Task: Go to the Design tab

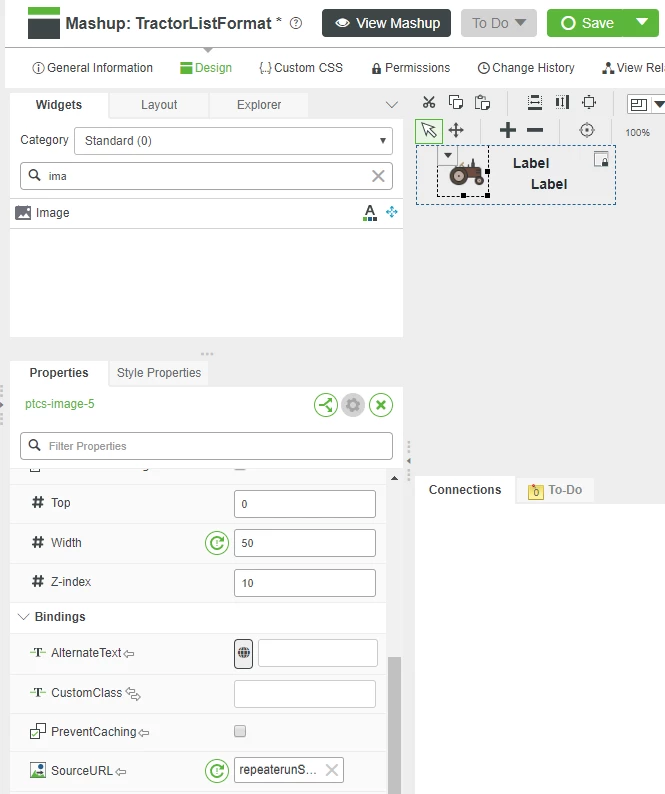Action: pos(206,68)
